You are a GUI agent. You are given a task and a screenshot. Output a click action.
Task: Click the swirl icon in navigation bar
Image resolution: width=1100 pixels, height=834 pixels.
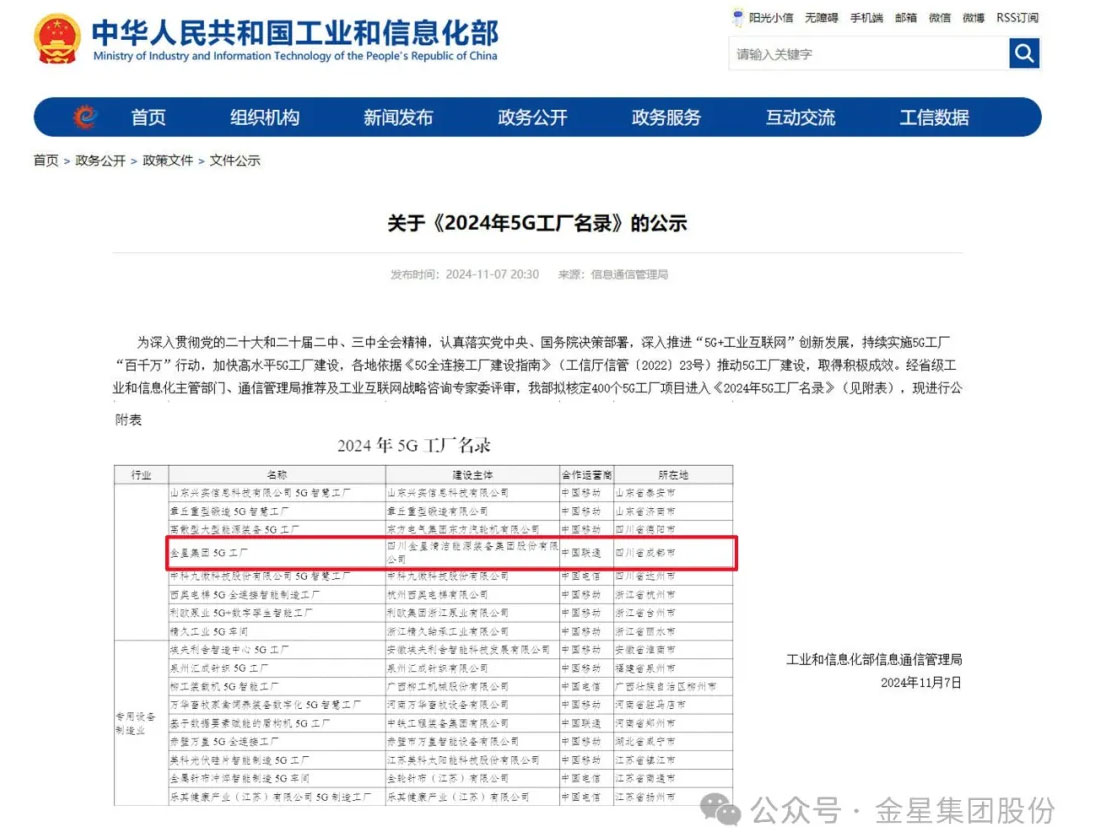pos(85,116)
